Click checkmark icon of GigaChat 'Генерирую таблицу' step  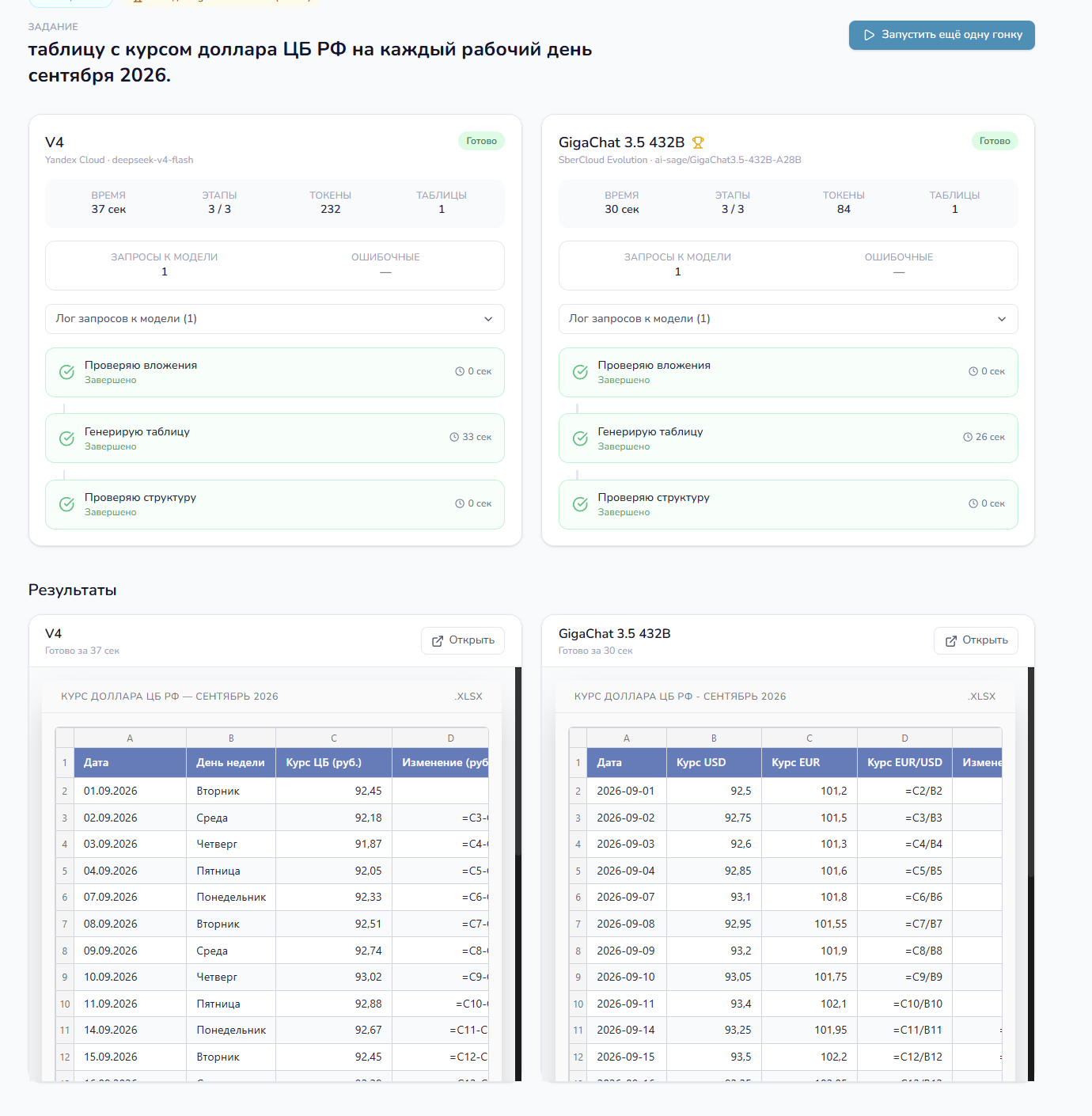[x=580, y=438]
